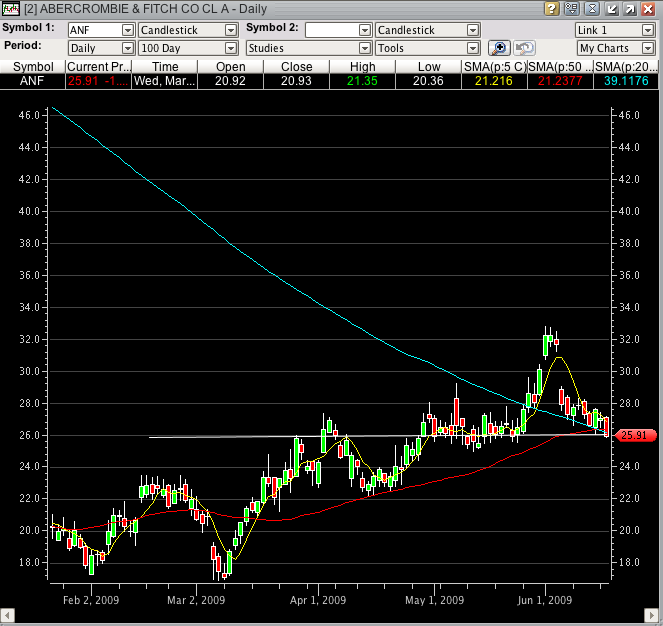Click the Symbol 2 input field
This screenshot has height=626, width=663.
pyautogui.click(x=332, y=30)
